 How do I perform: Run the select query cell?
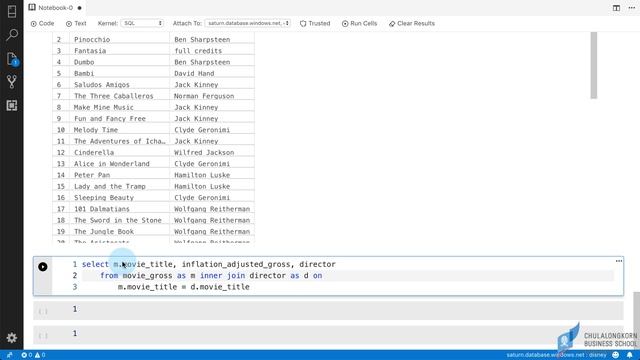pyautogui.click(x=42, y=267)
